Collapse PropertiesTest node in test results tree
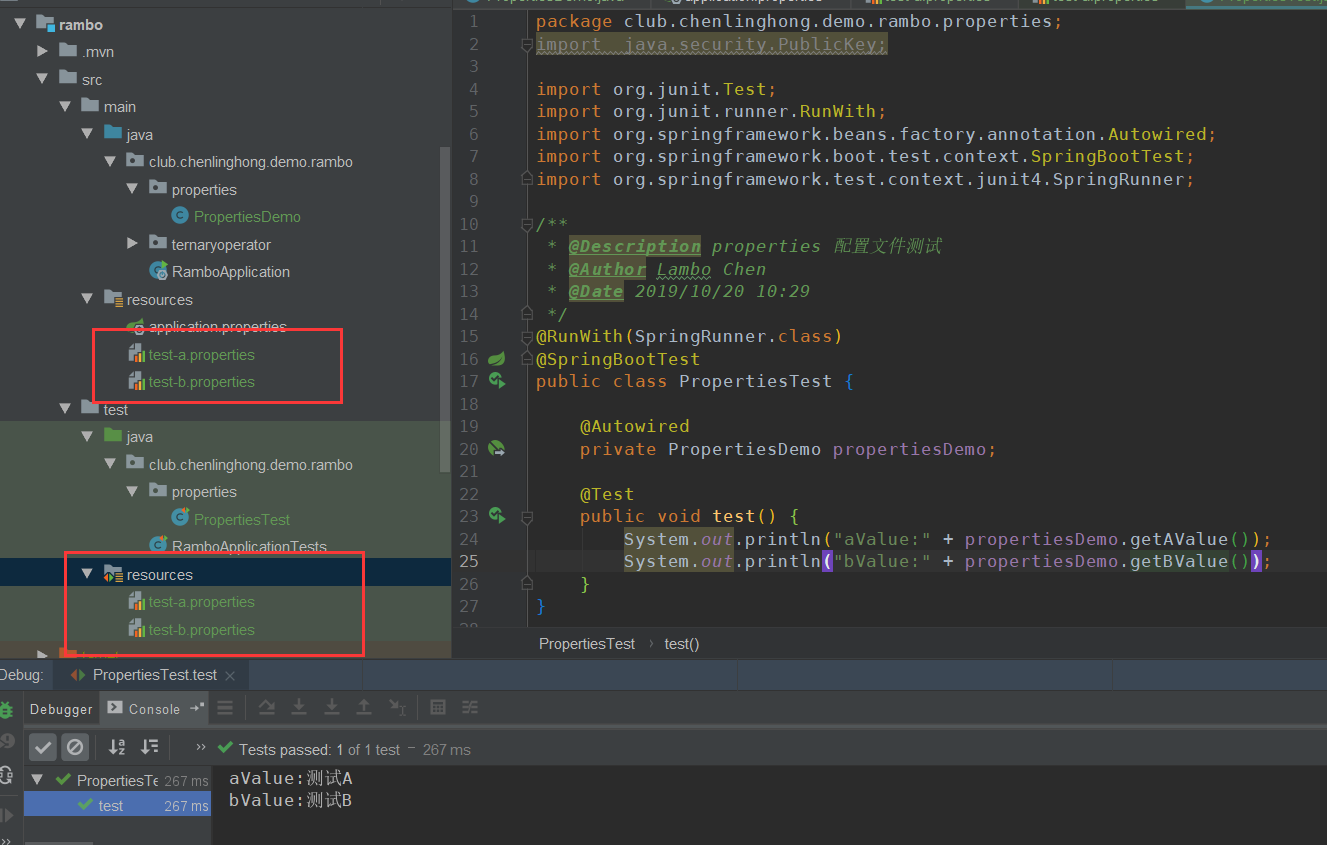This screenshot has width=1327, height=845. [x=38, y=780]
